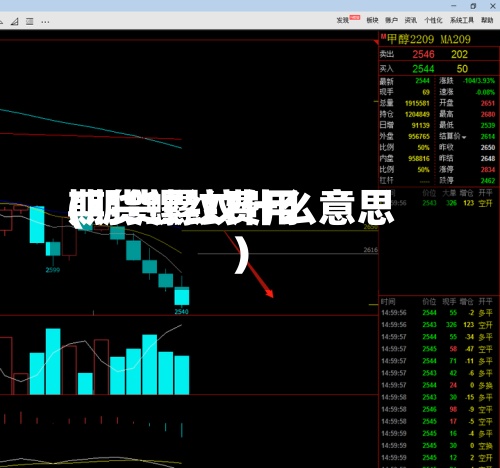Screen dimensions: 500x468
Task: Open the 发现 menu
Action: (343, 21)
